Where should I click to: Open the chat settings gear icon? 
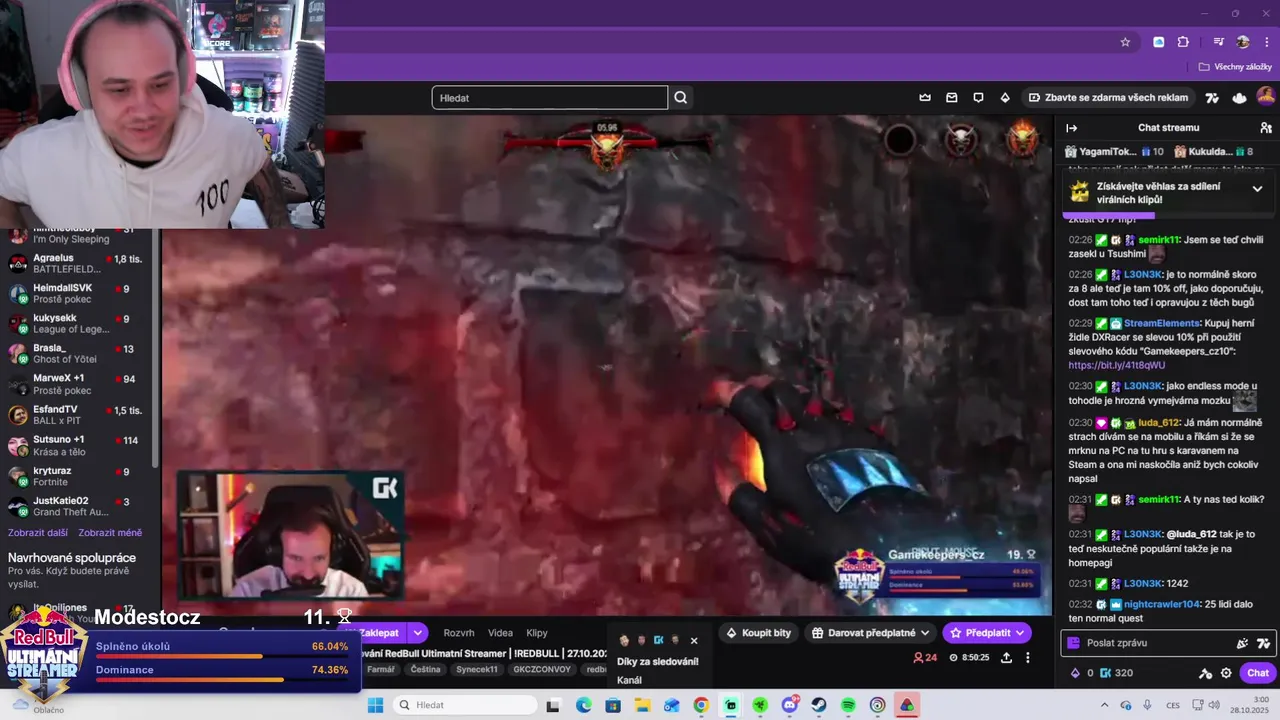point(1226,673)
